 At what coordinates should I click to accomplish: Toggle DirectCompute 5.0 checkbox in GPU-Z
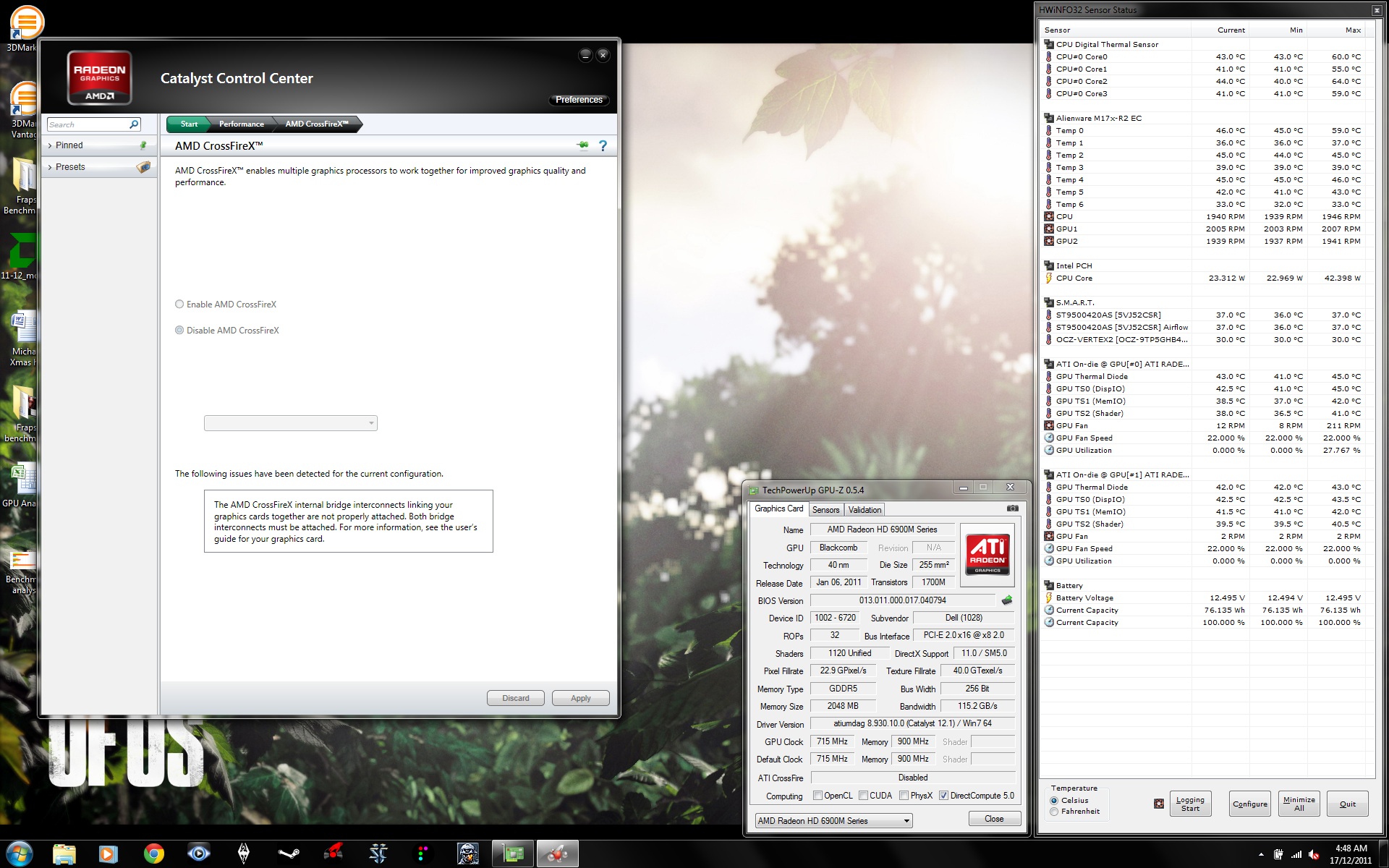[x=943, y=796]
